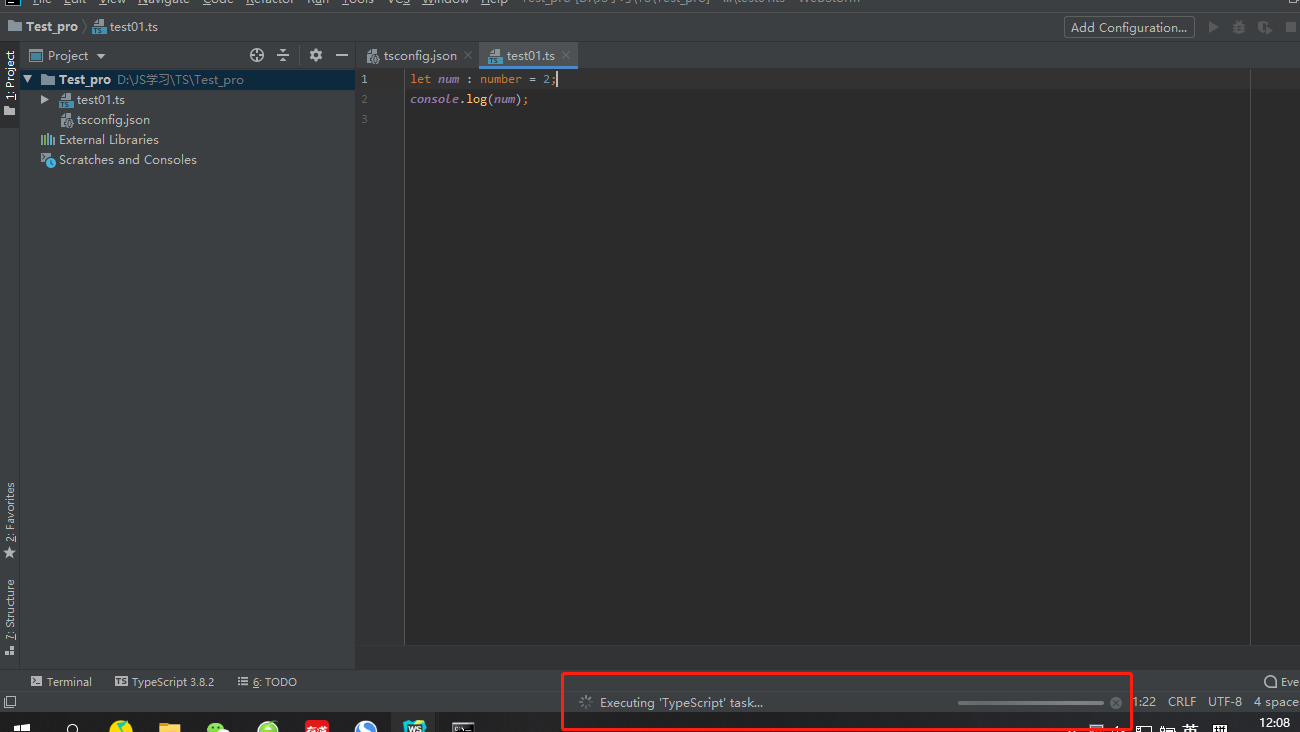
Task: Click gutter line number 3
Action: pos(364,119)
